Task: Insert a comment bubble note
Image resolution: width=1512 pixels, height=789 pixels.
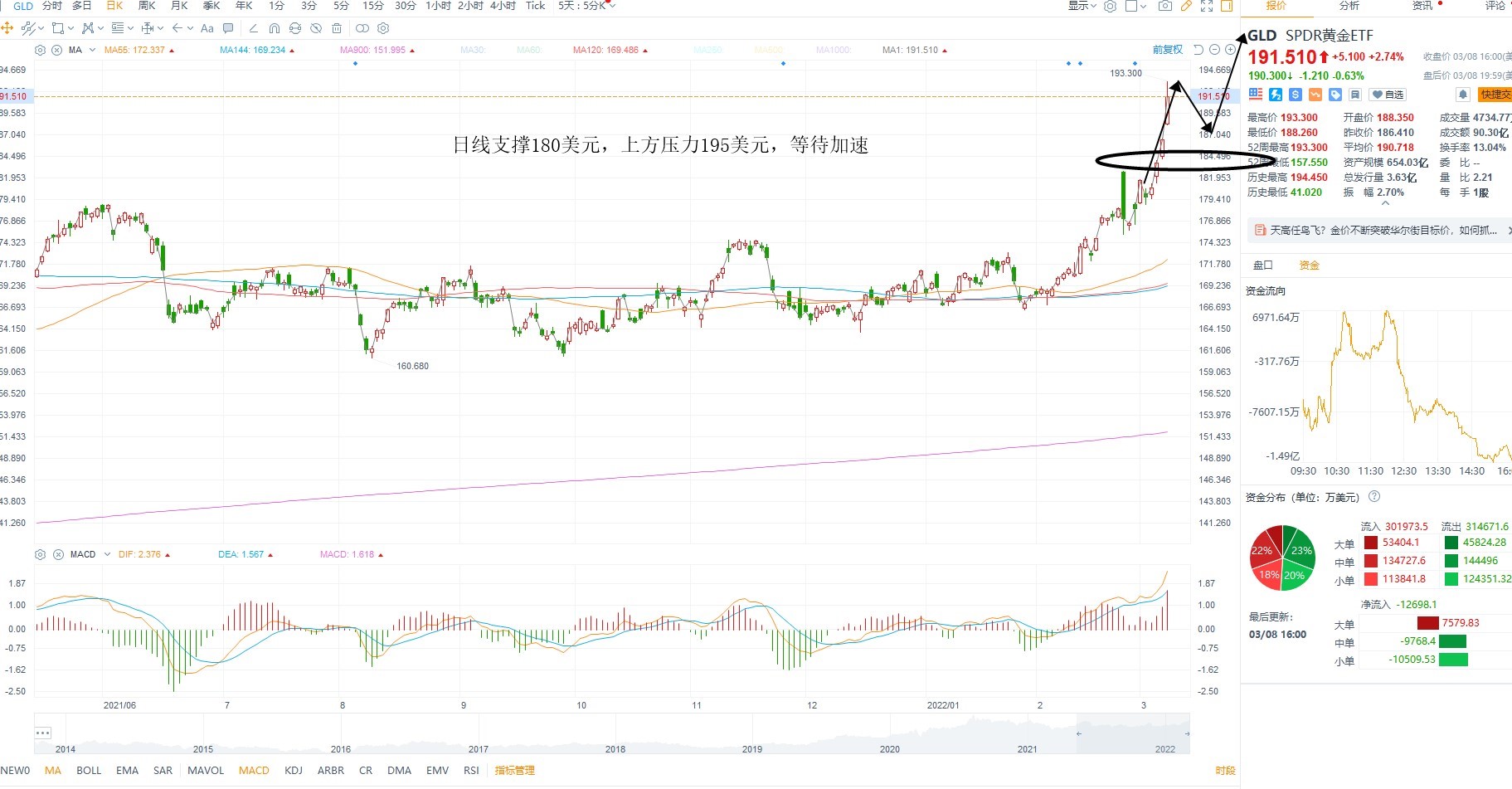Action: coord(228,28)
